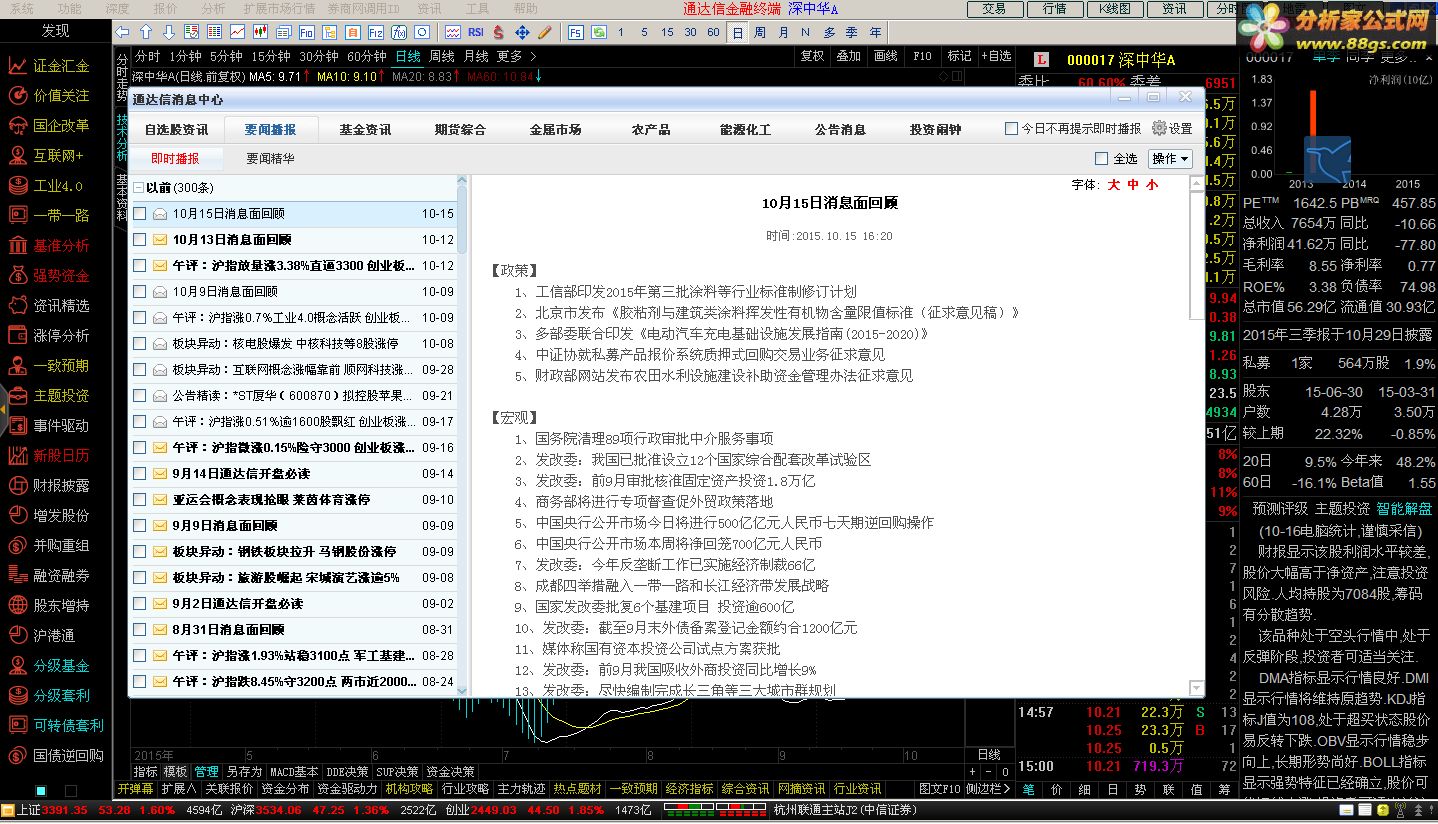Open the 智能解盘 link
The width and height of the screenshot is (1438, 824).
point(1404,509)
